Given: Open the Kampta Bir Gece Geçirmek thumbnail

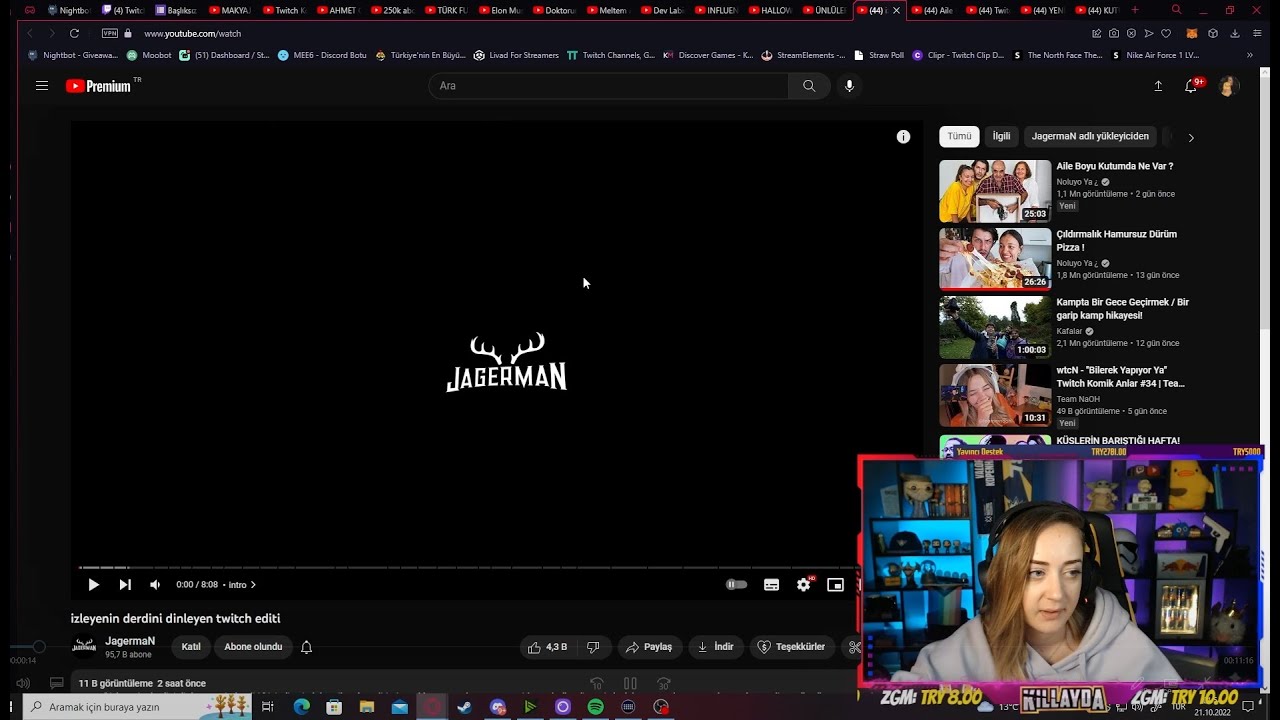Looking at the screenshot, I should click(x=995, y=327).
